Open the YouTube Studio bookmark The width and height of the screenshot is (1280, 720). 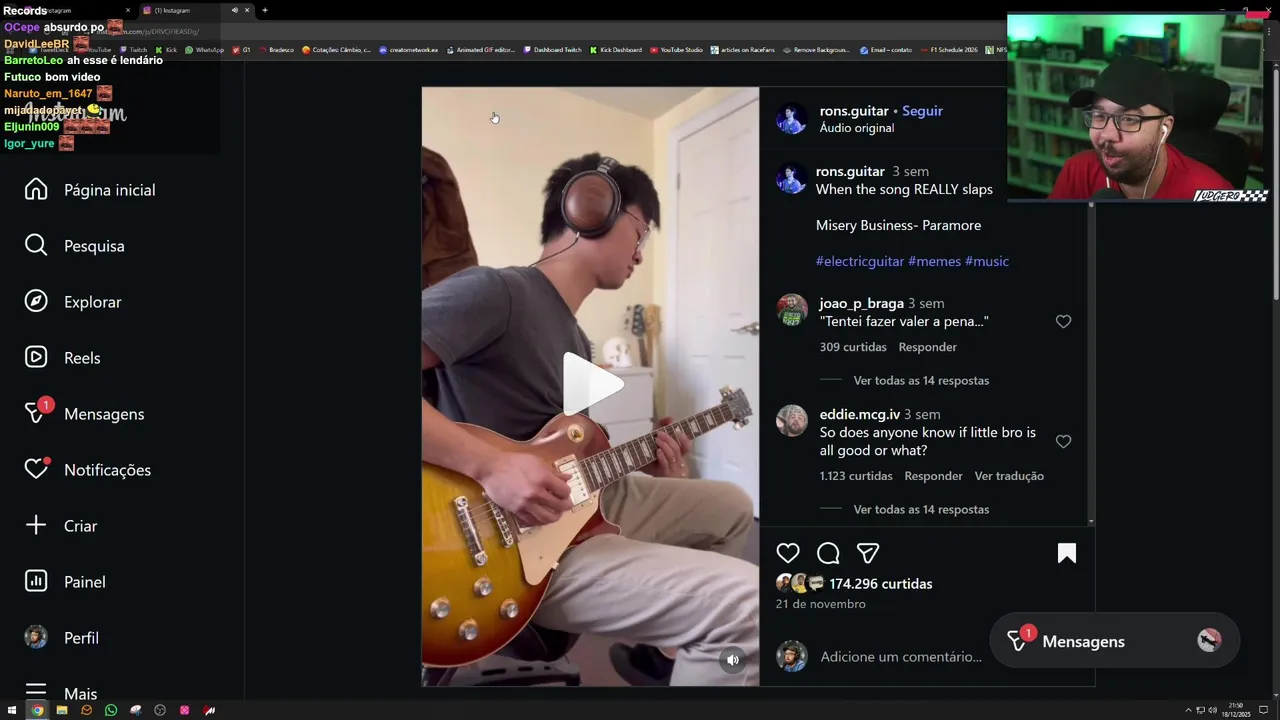coord(676,50)
